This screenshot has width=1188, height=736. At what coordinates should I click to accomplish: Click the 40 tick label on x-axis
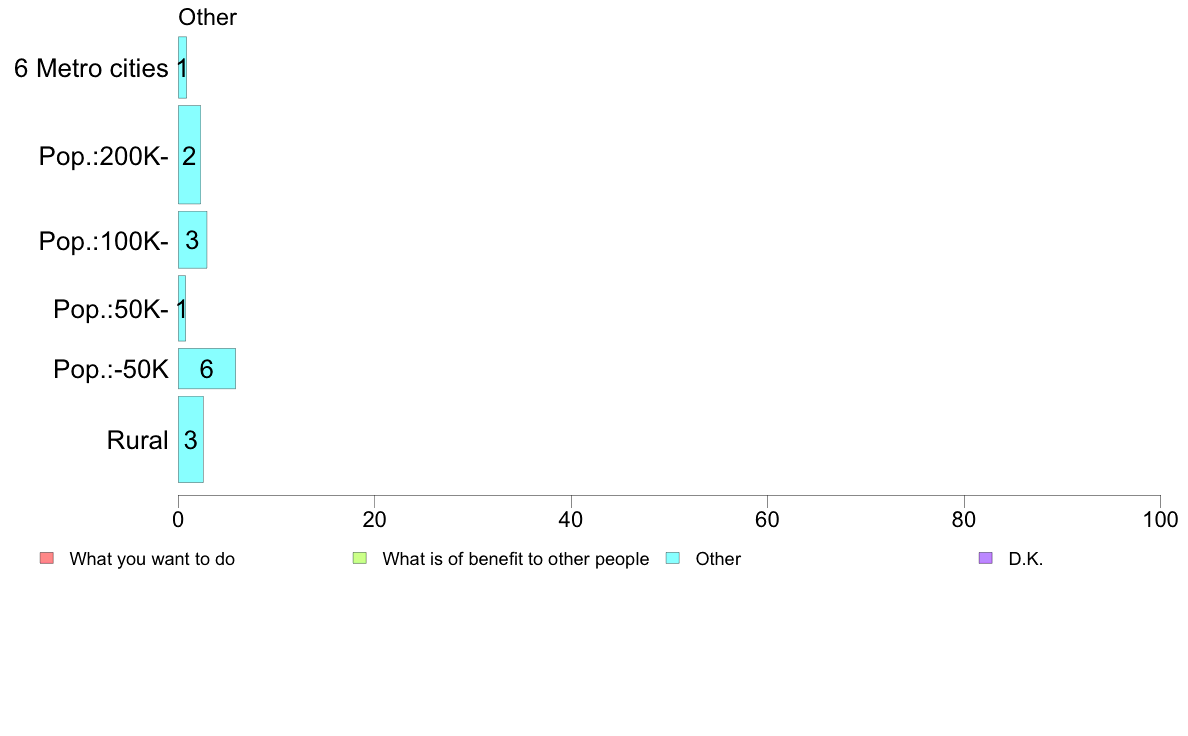coord(571,519)
